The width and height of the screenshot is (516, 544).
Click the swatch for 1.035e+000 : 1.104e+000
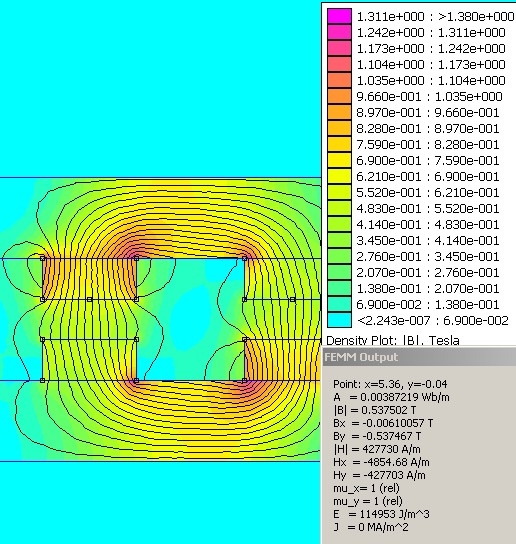coord(339,80)
